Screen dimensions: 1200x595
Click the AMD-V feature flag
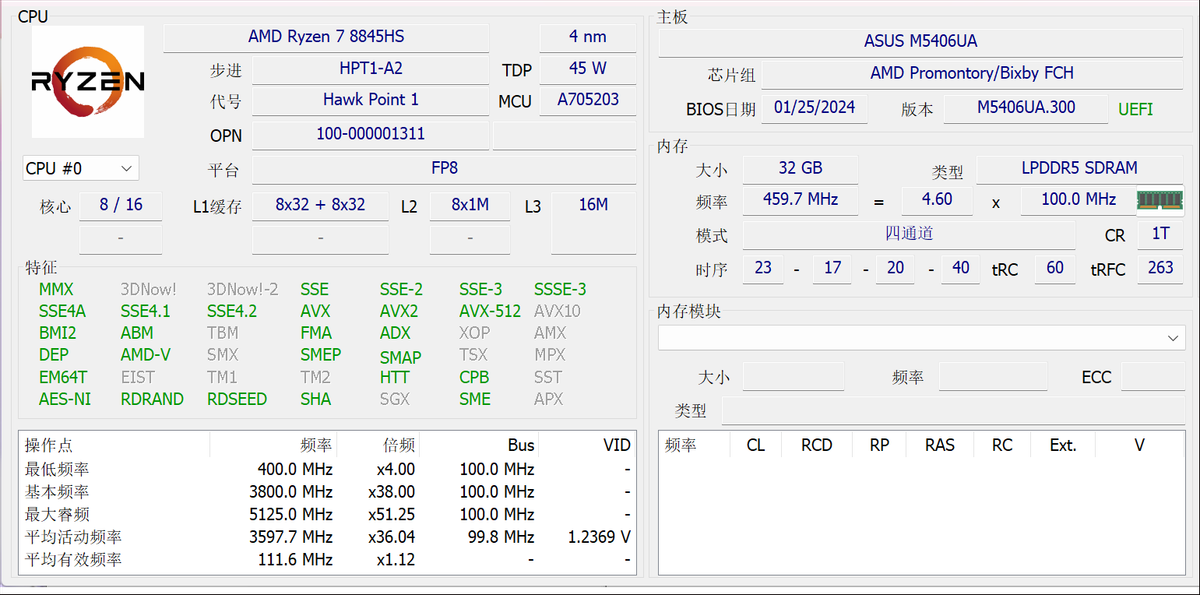(x=145, y=355)
